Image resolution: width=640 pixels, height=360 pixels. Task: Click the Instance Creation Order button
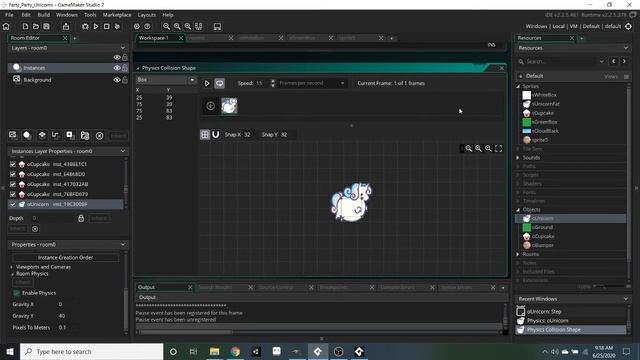(x=65, y=258)
